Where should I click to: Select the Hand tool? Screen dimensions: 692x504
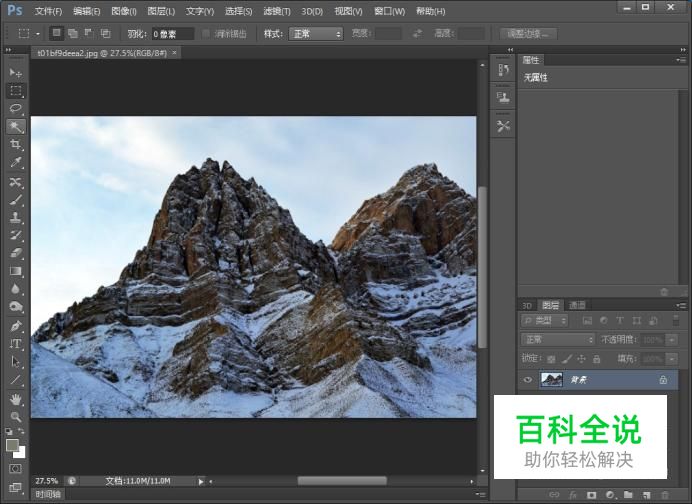pyautogui.click(x=16, y=399)
